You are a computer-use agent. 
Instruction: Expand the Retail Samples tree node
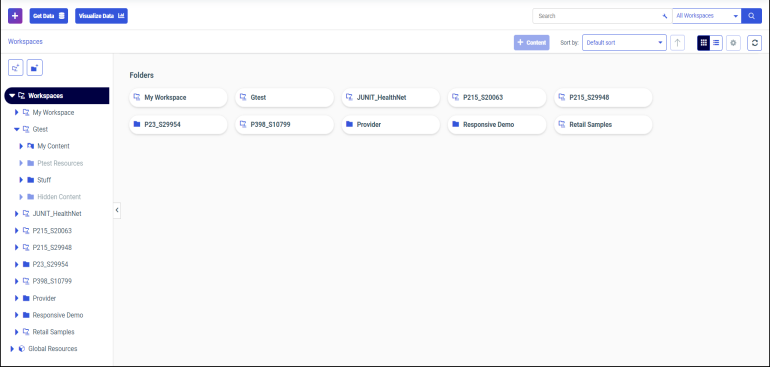click(x=17, y=332)
